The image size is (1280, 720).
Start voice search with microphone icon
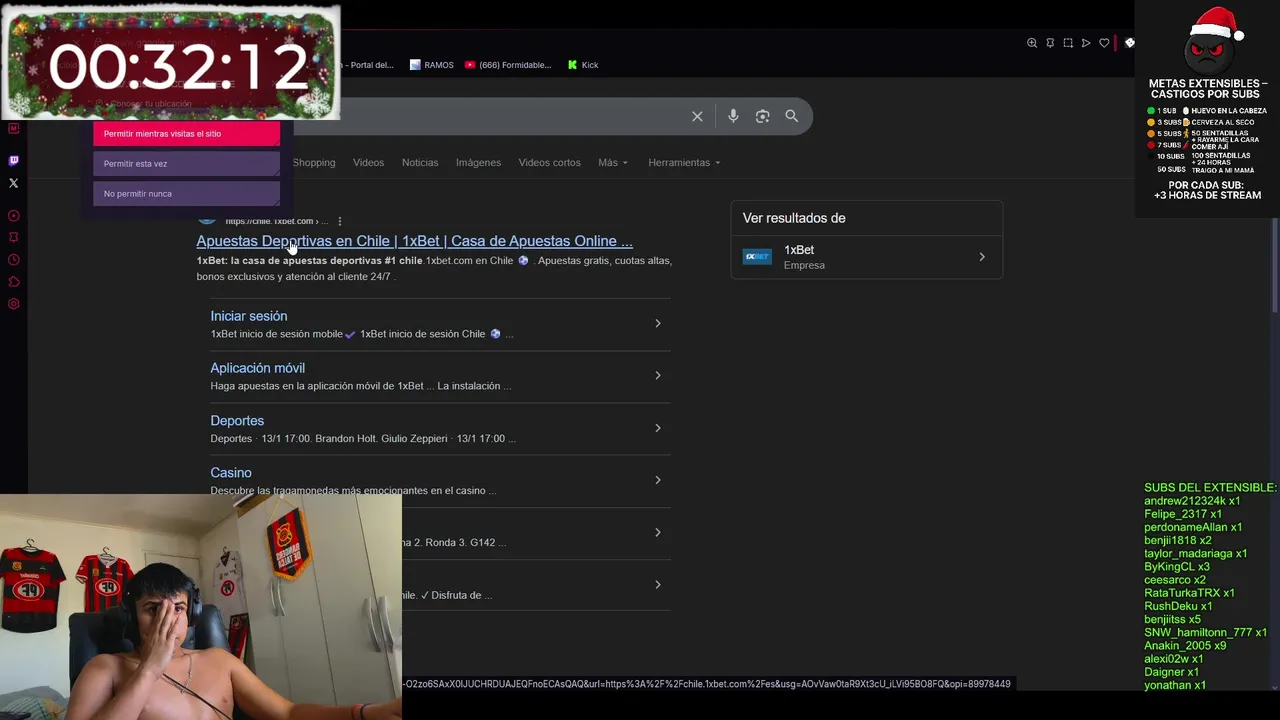click(733, 116)
